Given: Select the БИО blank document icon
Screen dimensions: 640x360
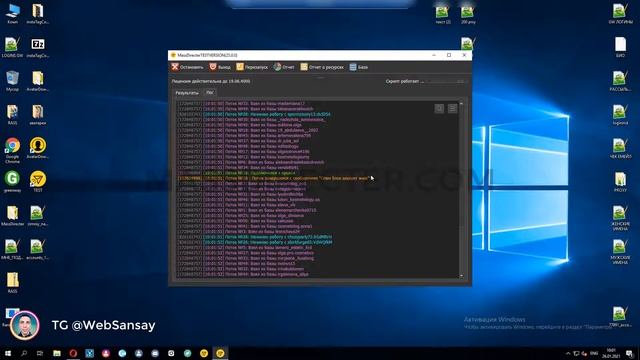Looking at the screenshot, I should [x=620, y=47].
